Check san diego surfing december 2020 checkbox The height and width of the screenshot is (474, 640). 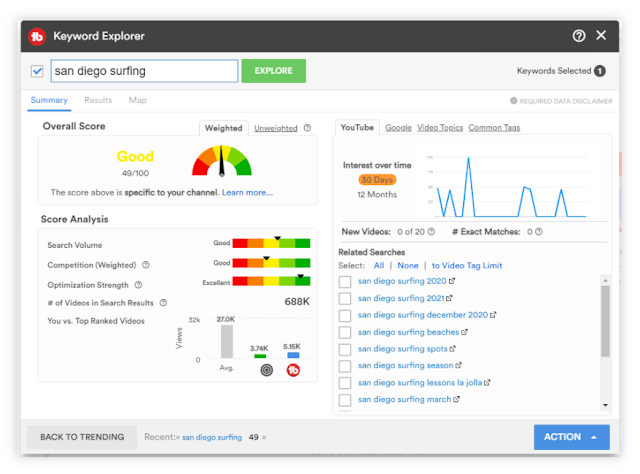pyautogui.click(x=345, y=315)
